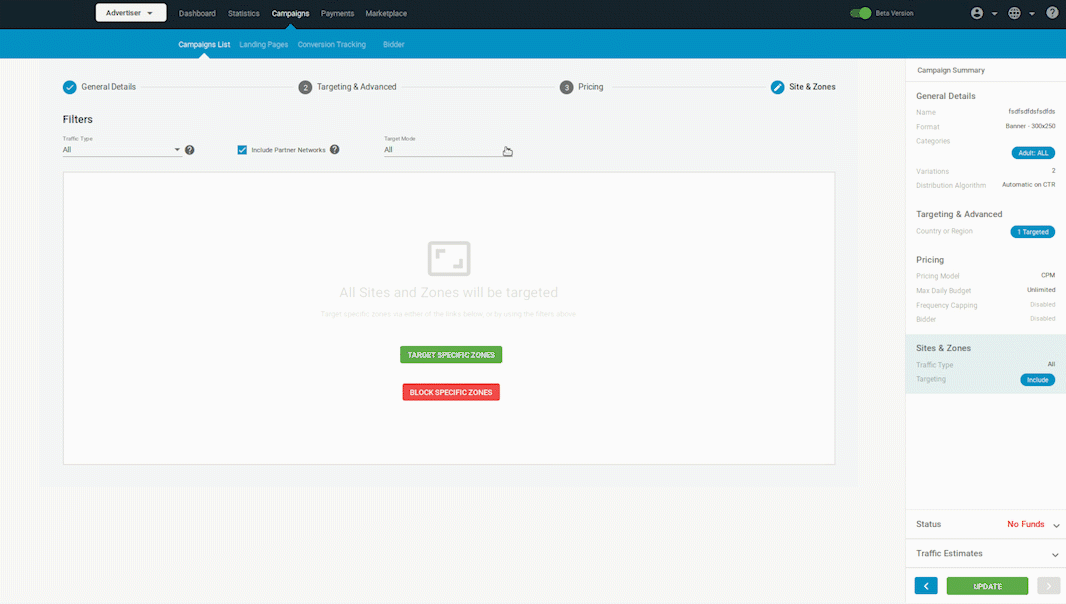Click the Block Specific Zones button
Viewport: 1066px width, 604px height.
(x=451, y=392)
